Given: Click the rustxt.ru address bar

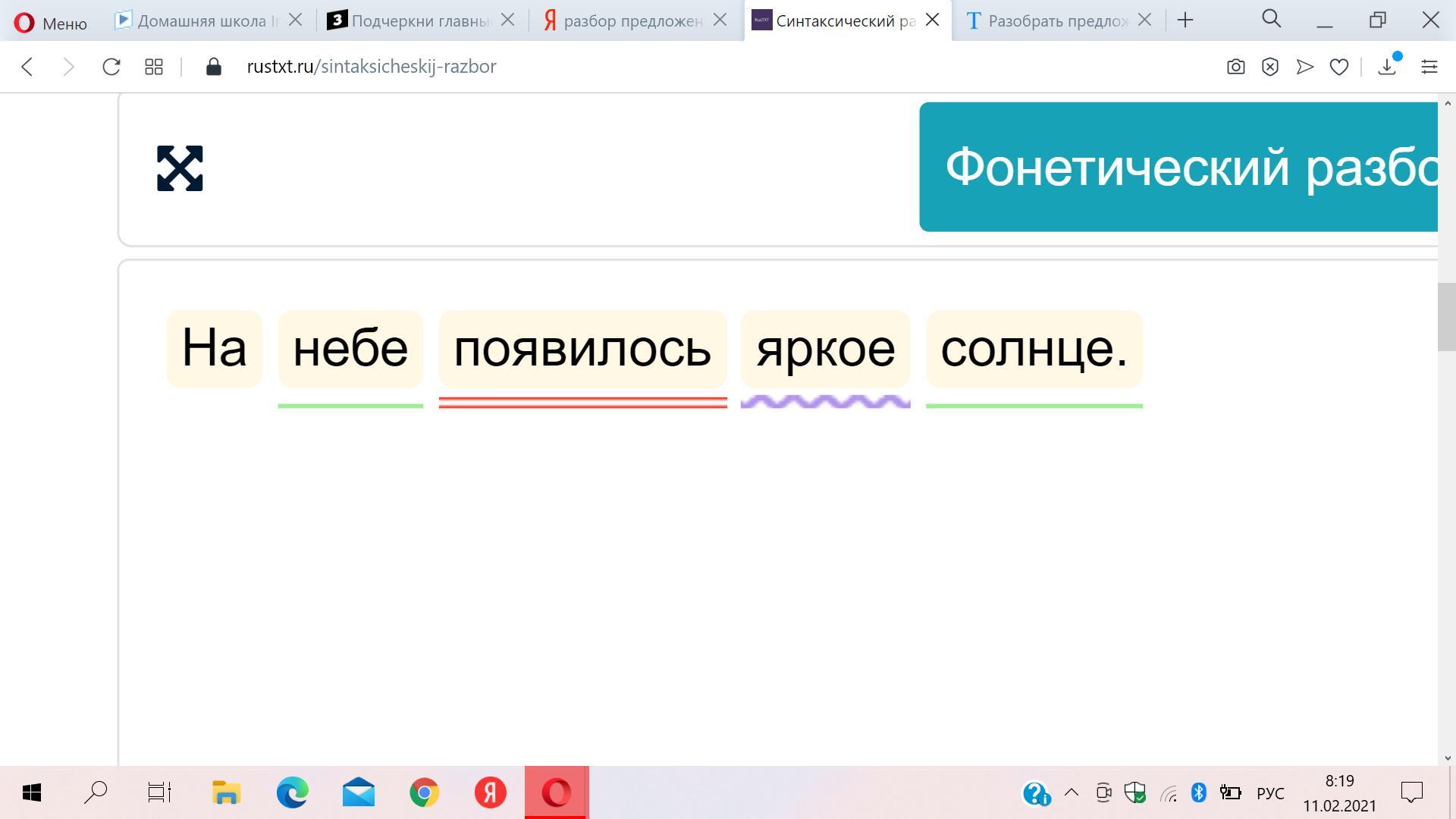Looking at the screenshot, I should pos(372,67).
